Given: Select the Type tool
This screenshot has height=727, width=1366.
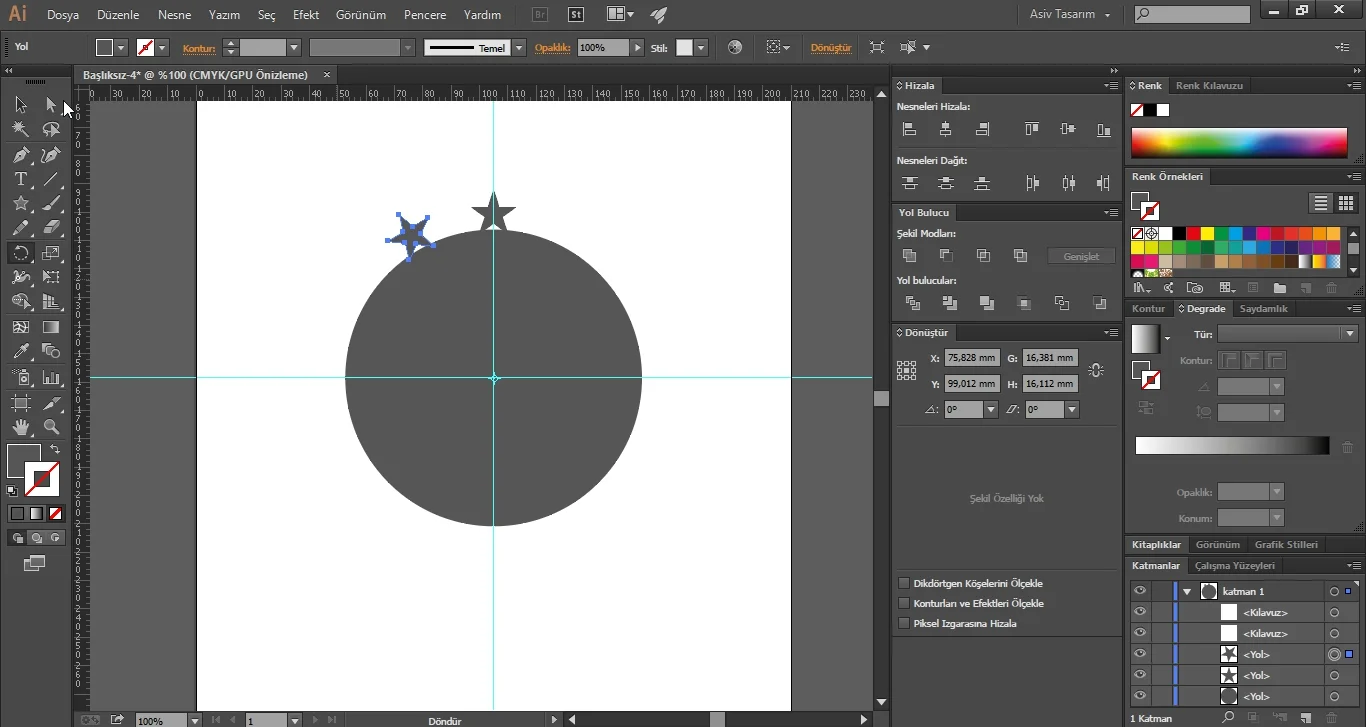Looking at the screenshot, I should 20,180.
